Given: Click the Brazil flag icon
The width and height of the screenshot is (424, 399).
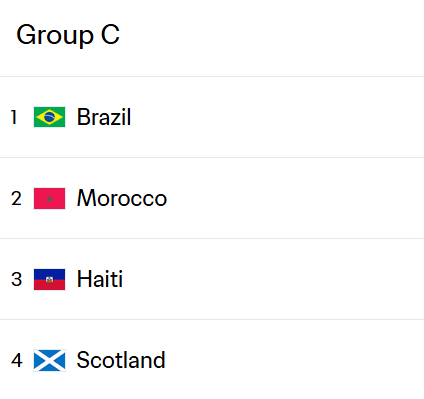Looking at the screenshot, I should pyautogui.click(x=49, y=117).
